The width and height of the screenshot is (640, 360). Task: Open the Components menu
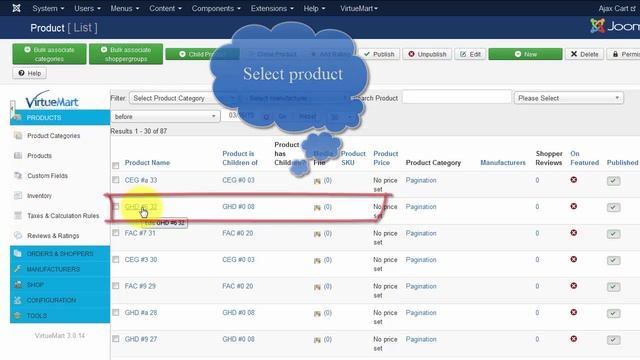tap(216, 8)
